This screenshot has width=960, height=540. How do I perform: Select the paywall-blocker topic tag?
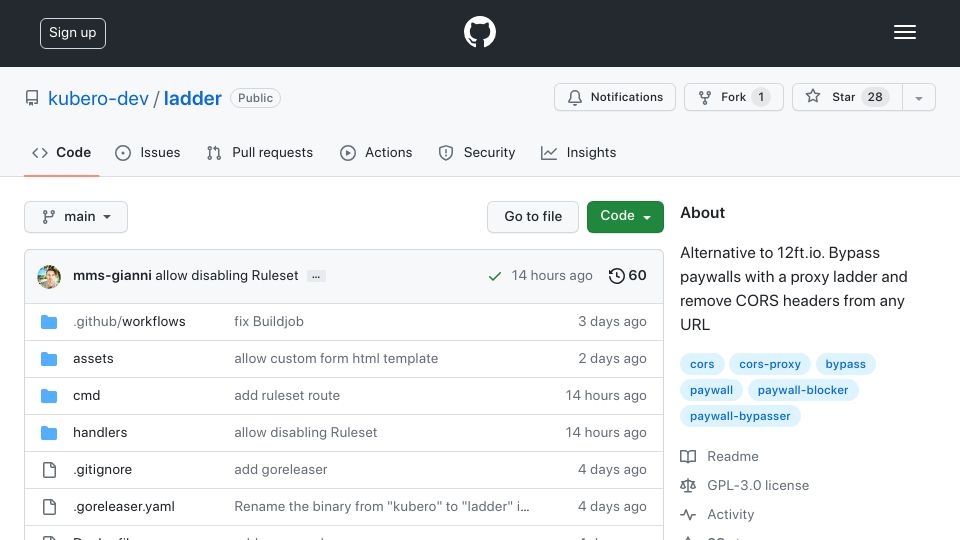(x=803, y=390)
